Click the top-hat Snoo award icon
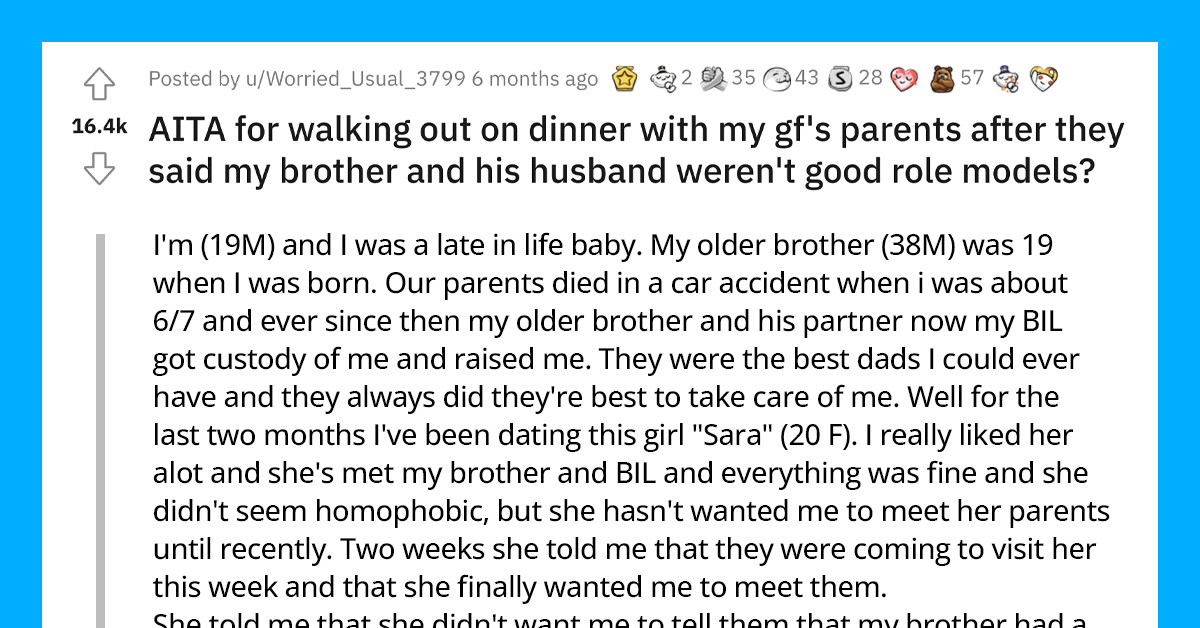1200x628 pixels. coord(1004,78)
